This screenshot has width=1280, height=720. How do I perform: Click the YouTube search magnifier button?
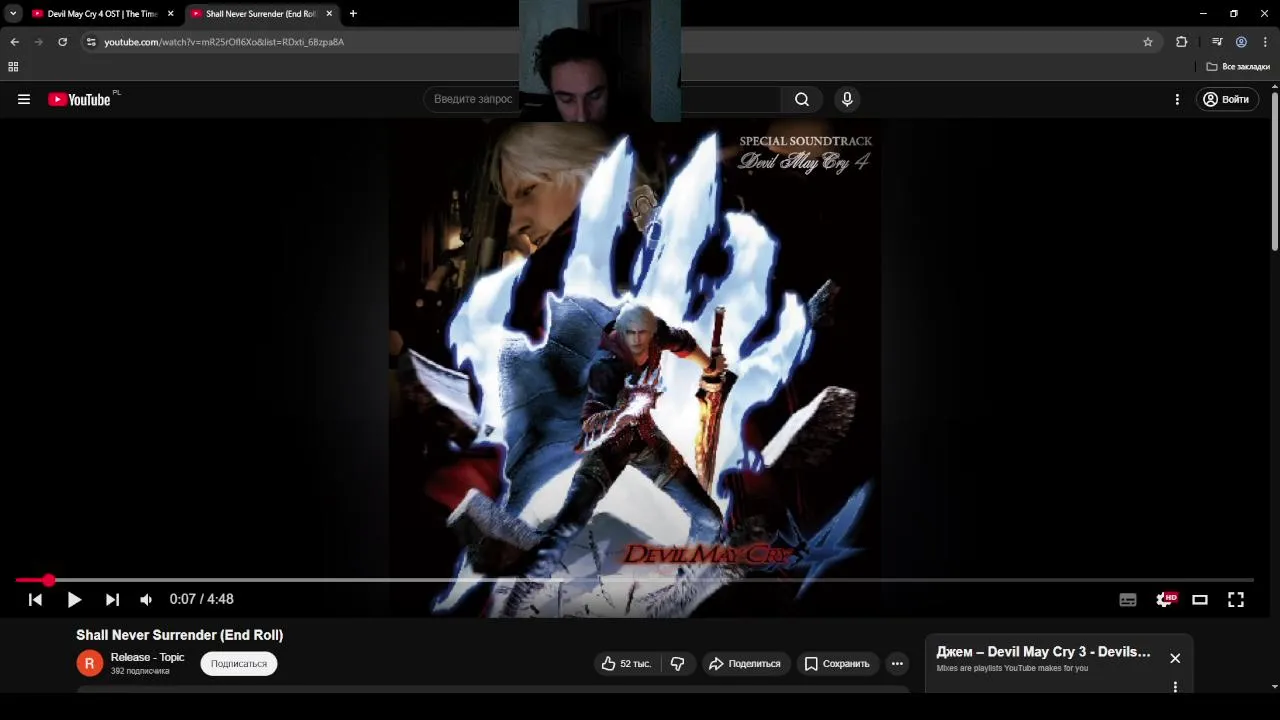[x=802, y=99]
